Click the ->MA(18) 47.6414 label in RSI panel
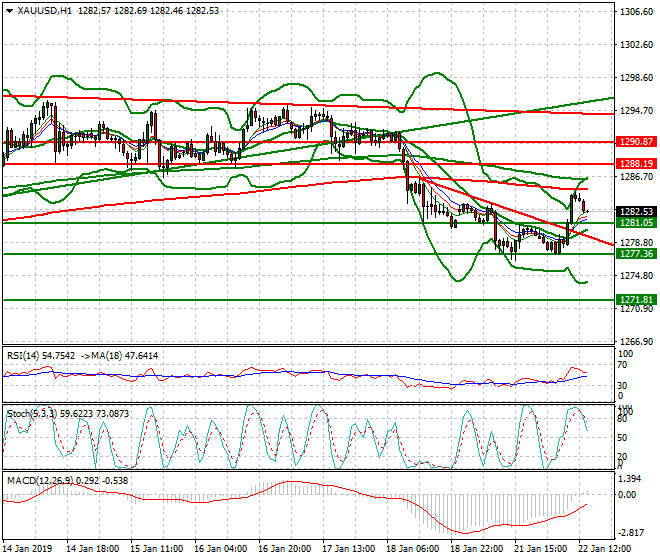 pos(119,356)
